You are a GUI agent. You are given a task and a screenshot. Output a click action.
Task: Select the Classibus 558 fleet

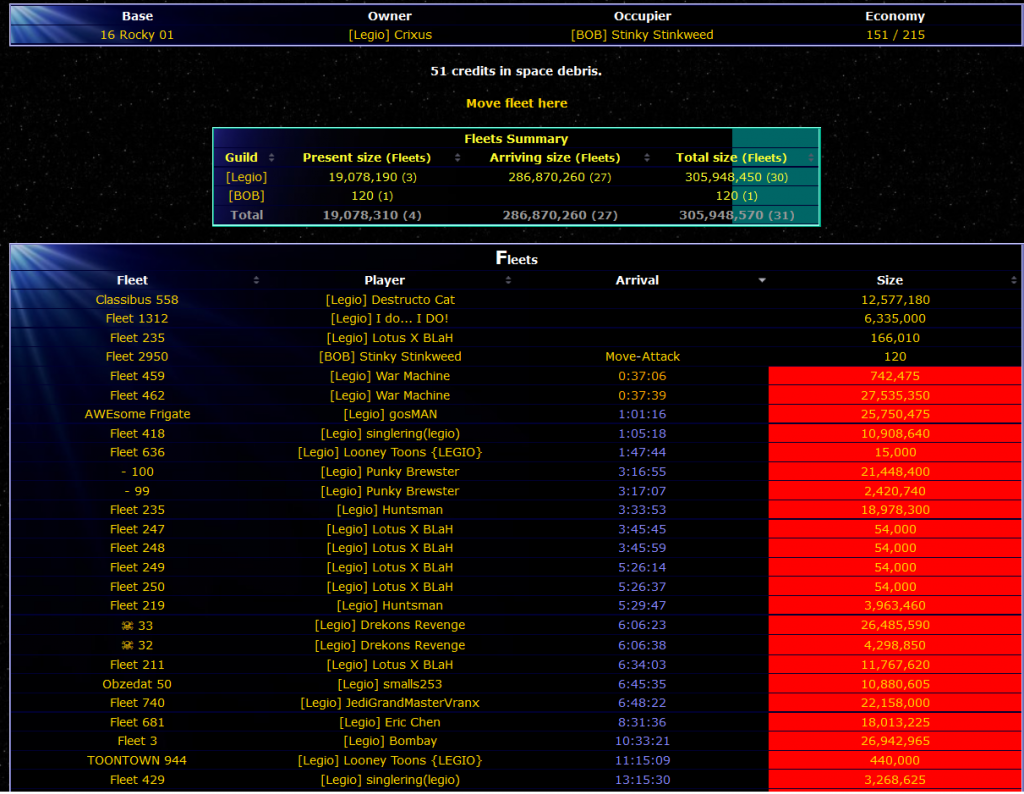coord(137,300)
